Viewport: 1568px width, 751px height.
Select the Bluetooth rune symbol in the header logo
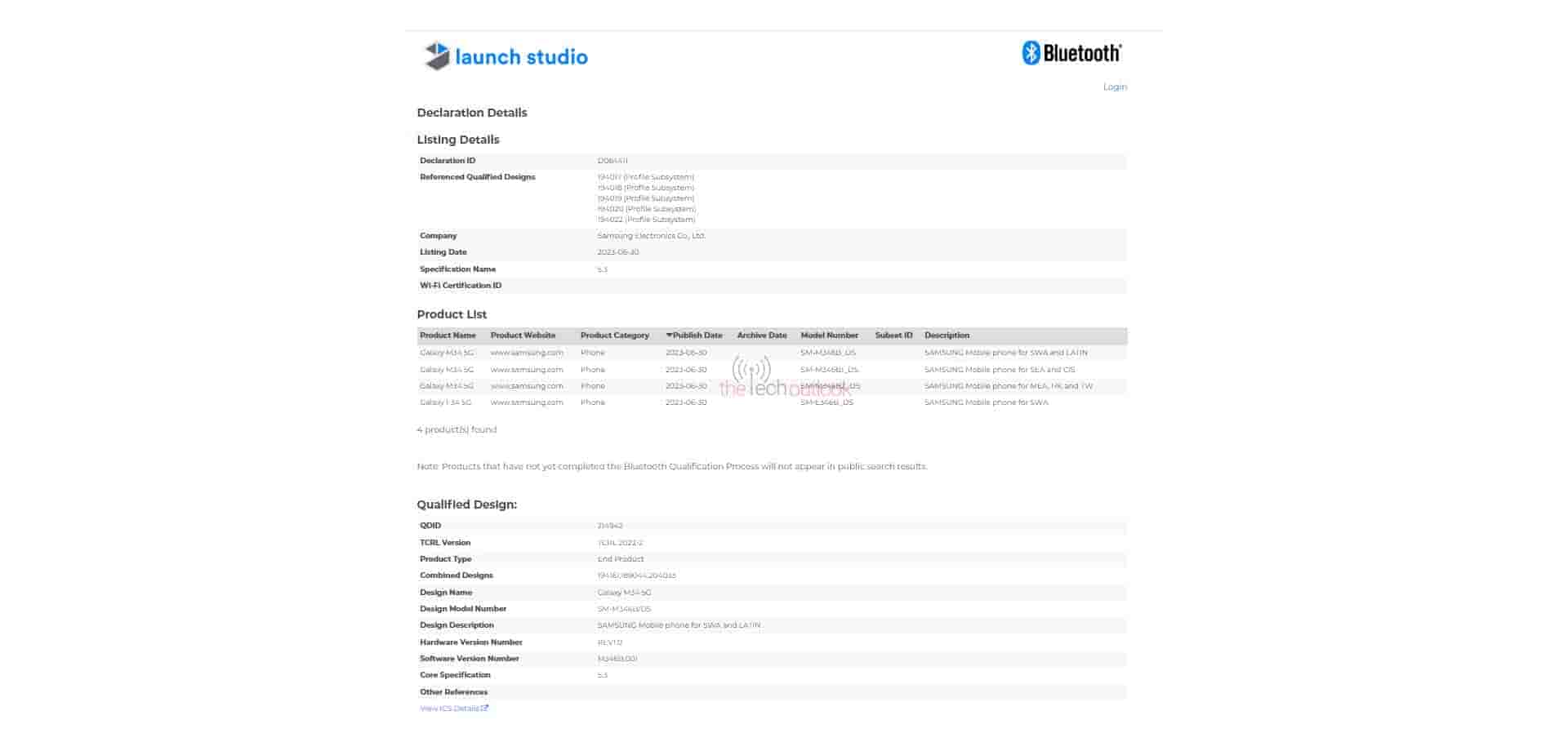point(1031,51)
